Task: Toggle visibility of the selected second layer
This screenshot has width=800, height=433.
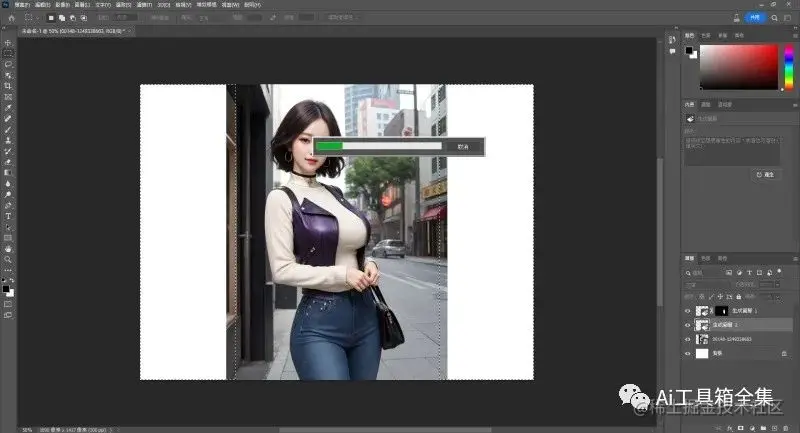Action: click(687, 325)
